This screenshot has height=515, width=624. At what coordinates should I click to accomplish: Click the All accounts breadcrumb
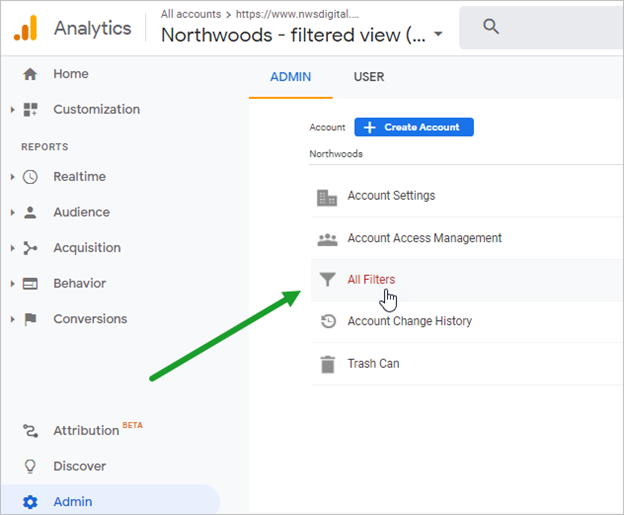191,14
